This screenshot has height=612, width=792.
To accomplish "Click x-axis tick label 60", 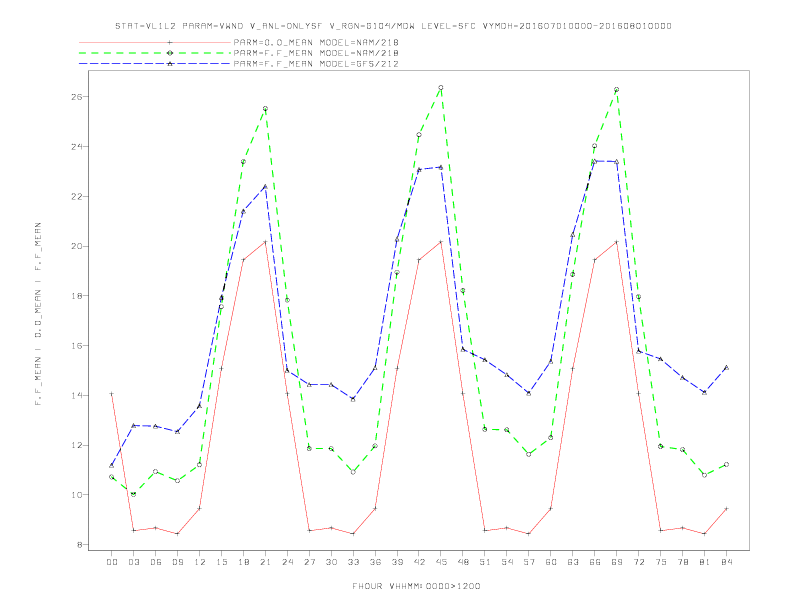I will click(551, 562).
